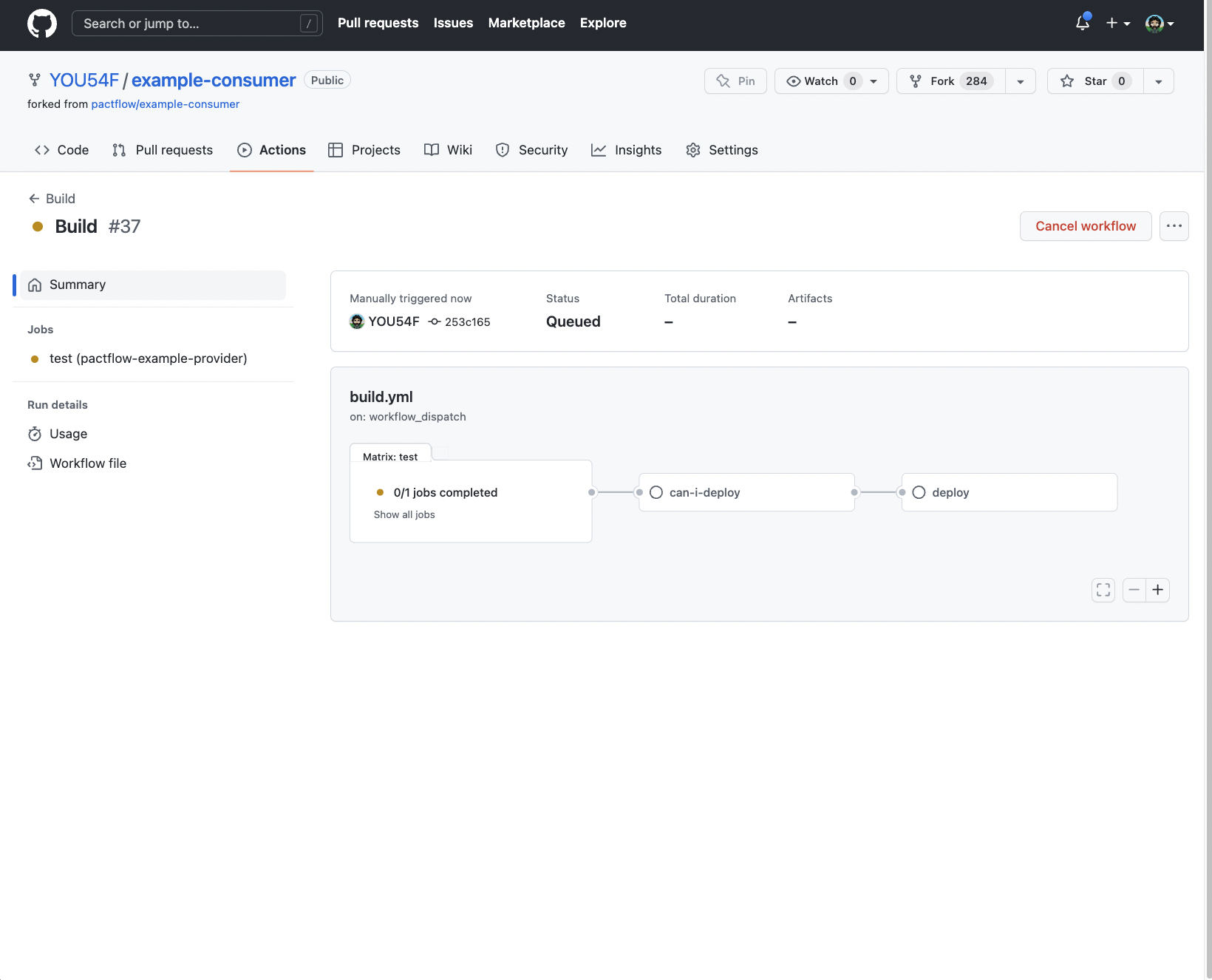1212x980 pixels.
Task: Click the Search or jump to field
Action: pos(197,24)
